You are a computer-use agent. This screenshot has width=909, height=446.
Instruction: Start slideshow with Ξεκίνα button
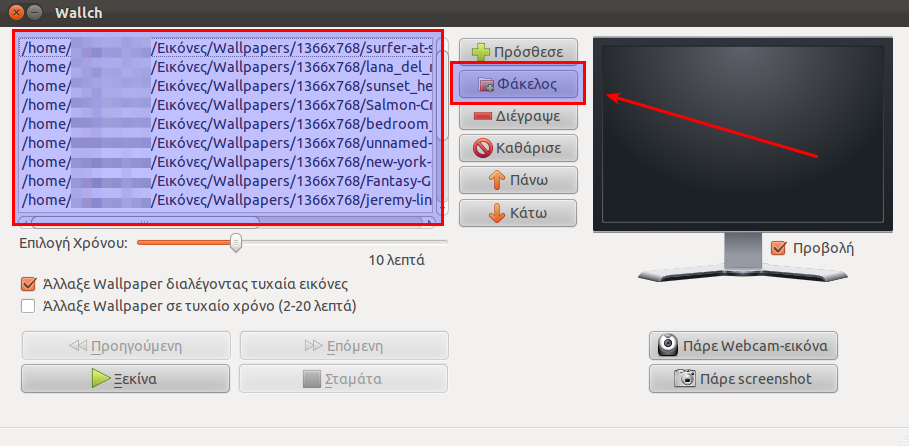click(125, 379)
